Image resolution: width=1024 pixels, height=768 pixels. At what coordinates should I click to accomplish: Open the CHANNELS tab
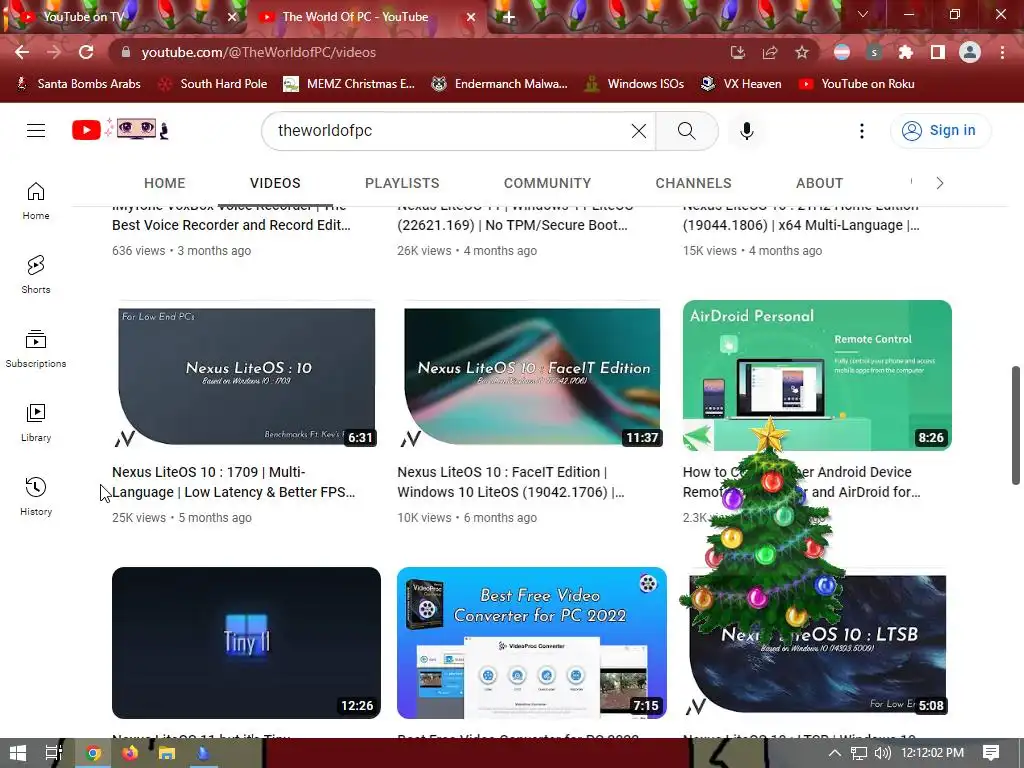coord(694,184)
